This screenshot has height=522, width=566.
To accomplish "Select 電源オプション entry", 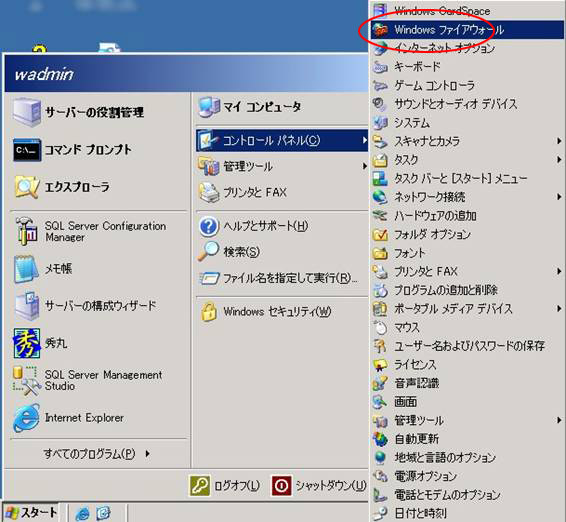I will pyautogui.click(x=467, y=476).
